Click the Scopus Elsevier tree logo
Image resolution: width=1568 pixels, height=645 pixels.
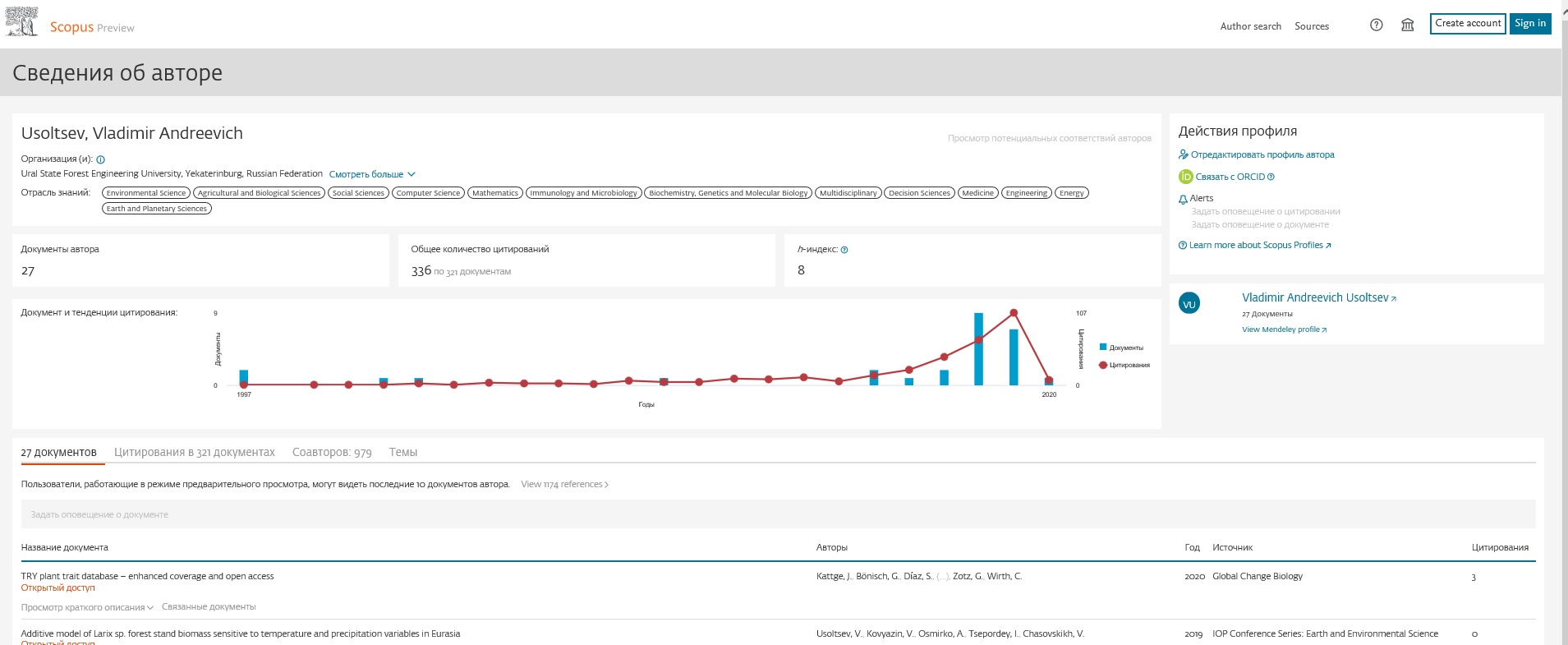22,22
